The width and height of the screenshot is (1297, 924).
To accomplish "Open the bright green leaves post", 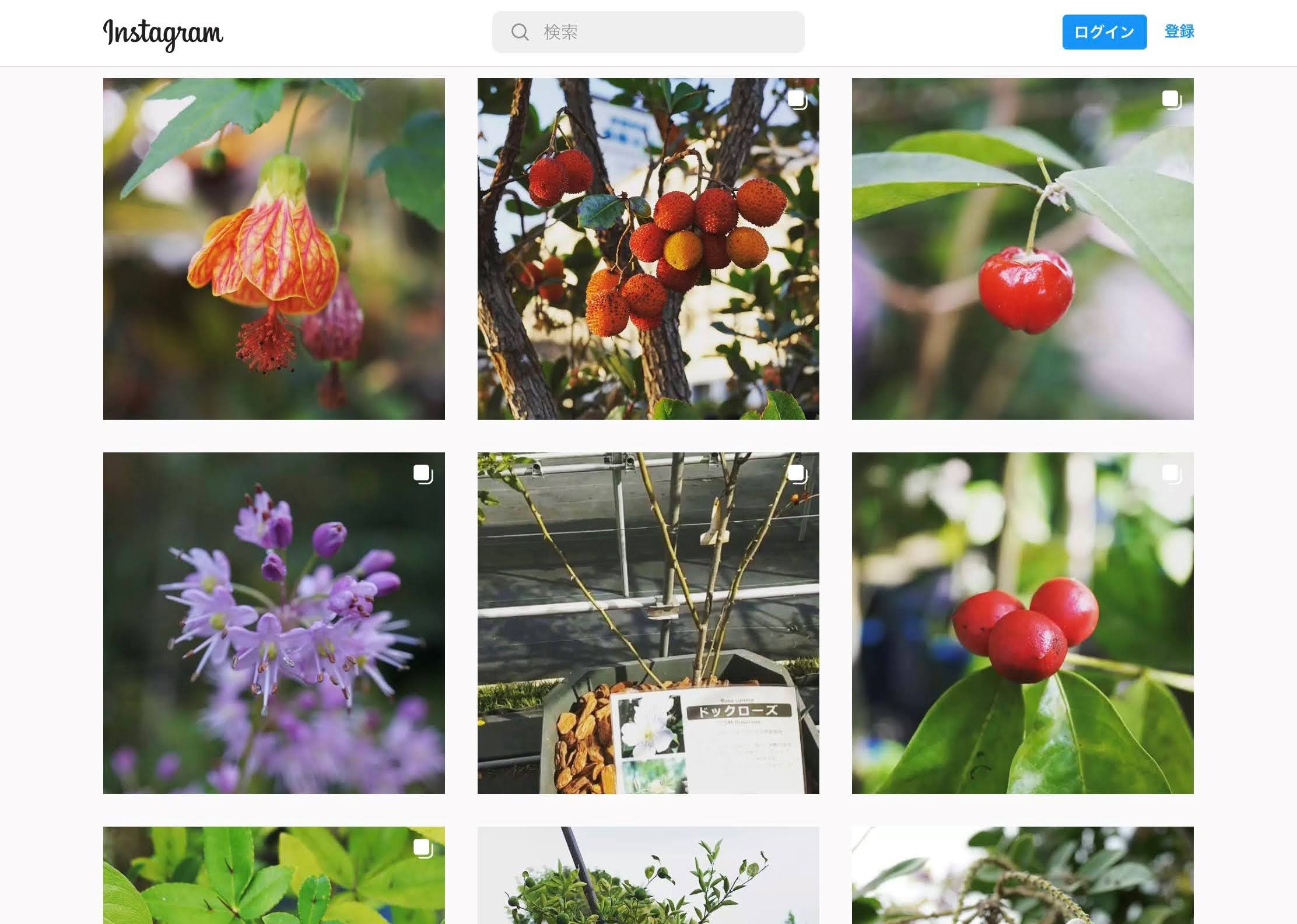I will [274, 875].
